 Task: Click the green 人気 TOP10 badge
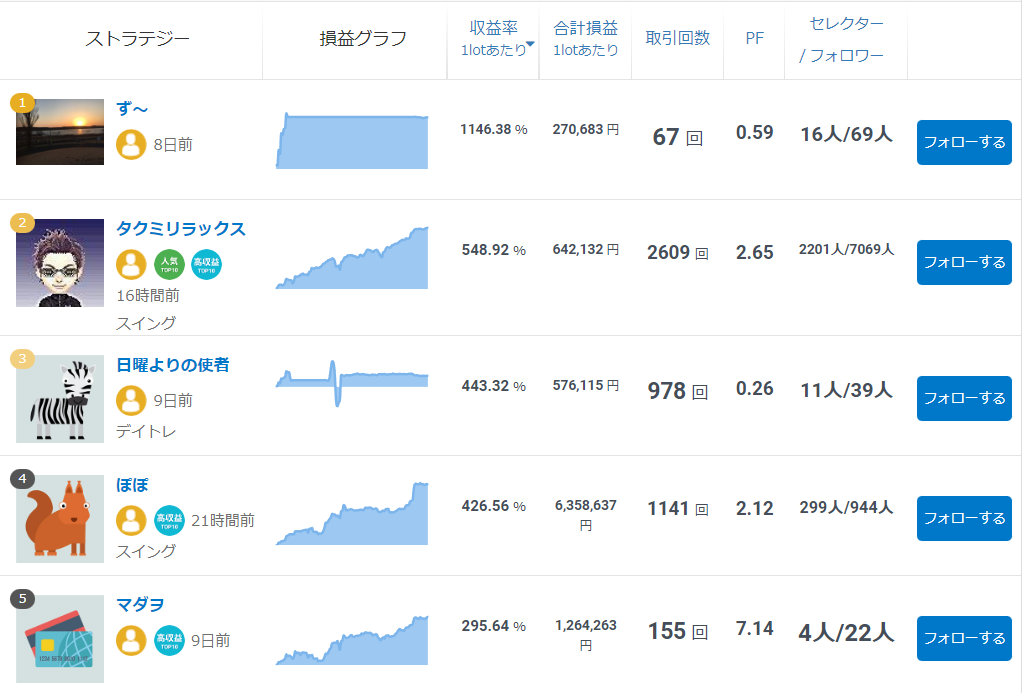[169, 265]
